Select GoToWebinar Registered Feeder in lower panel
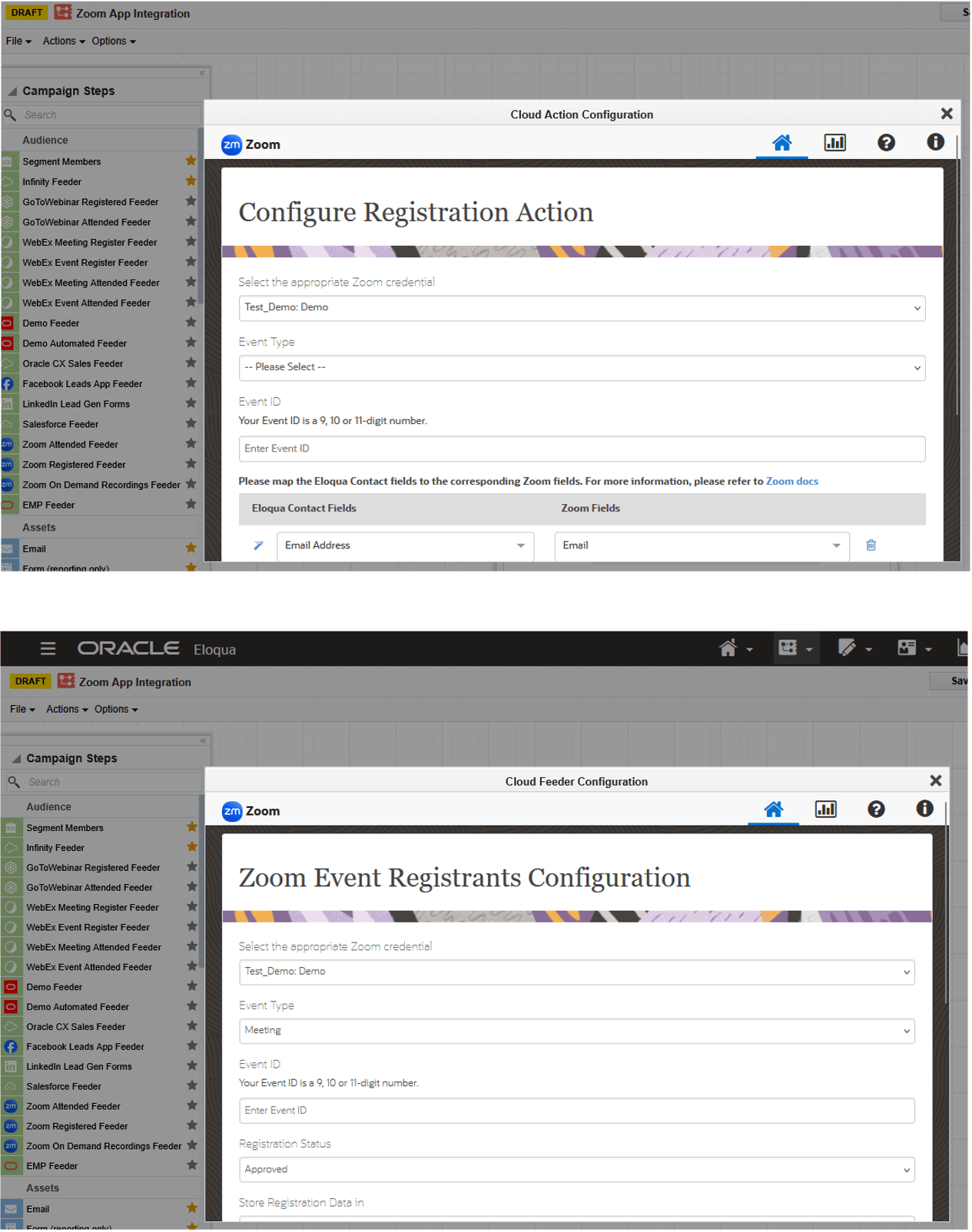 [93, 868]
